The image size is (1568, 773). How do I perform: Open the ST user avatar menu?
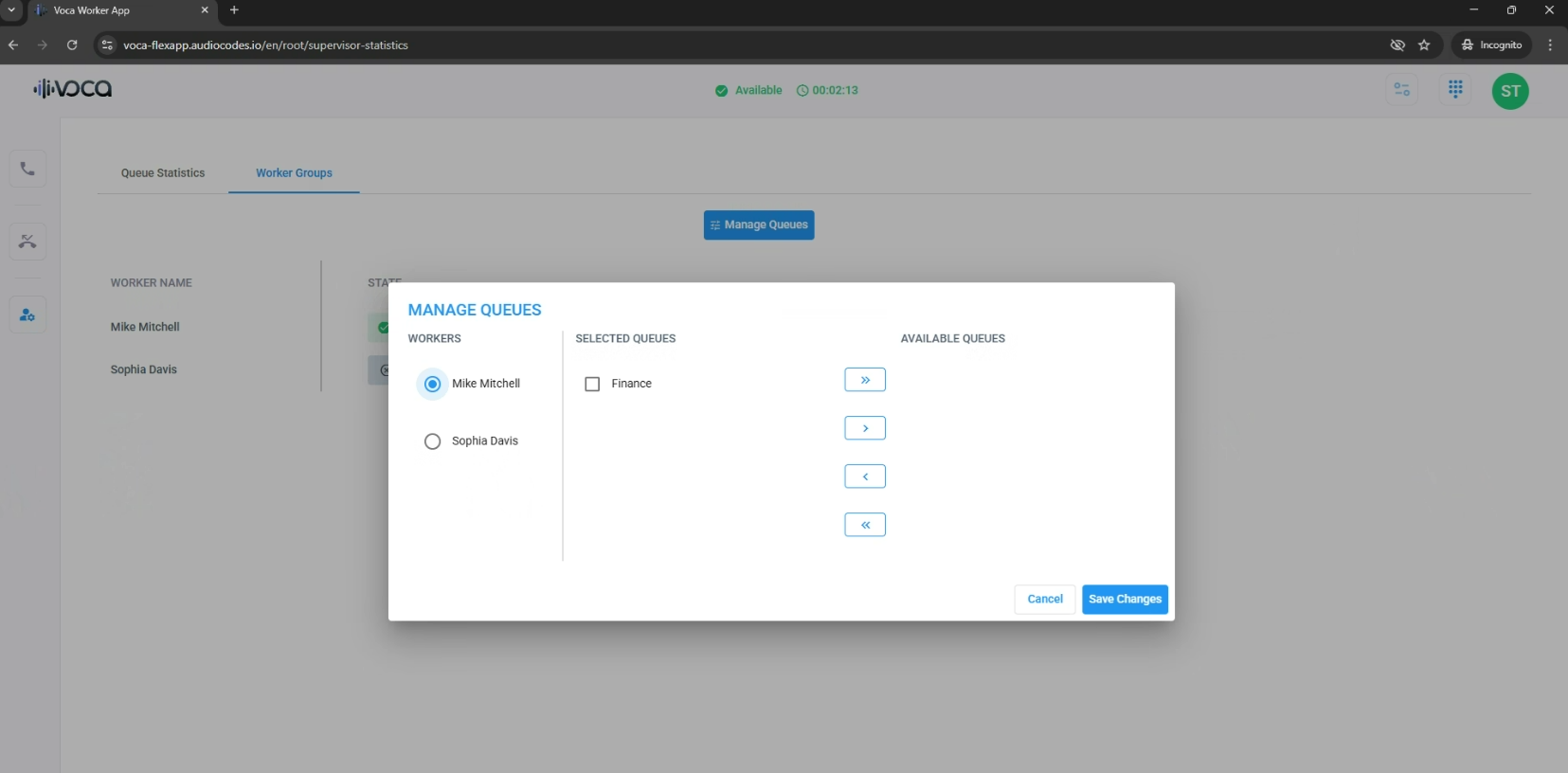[1510, 91]
